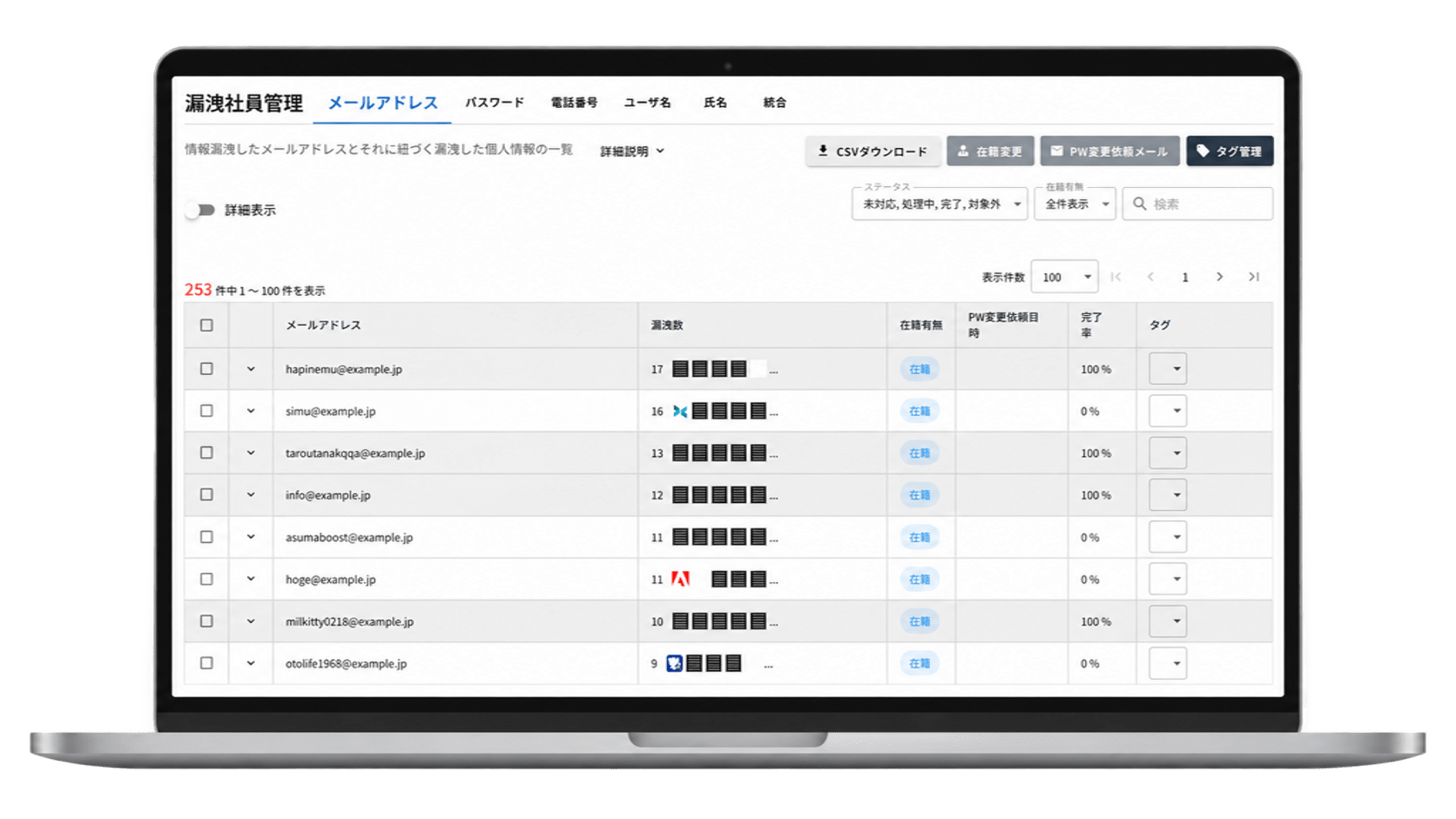Click 在籍 badge for hapinemu@example.jp

pyautogui.click(x=920, y=369)
